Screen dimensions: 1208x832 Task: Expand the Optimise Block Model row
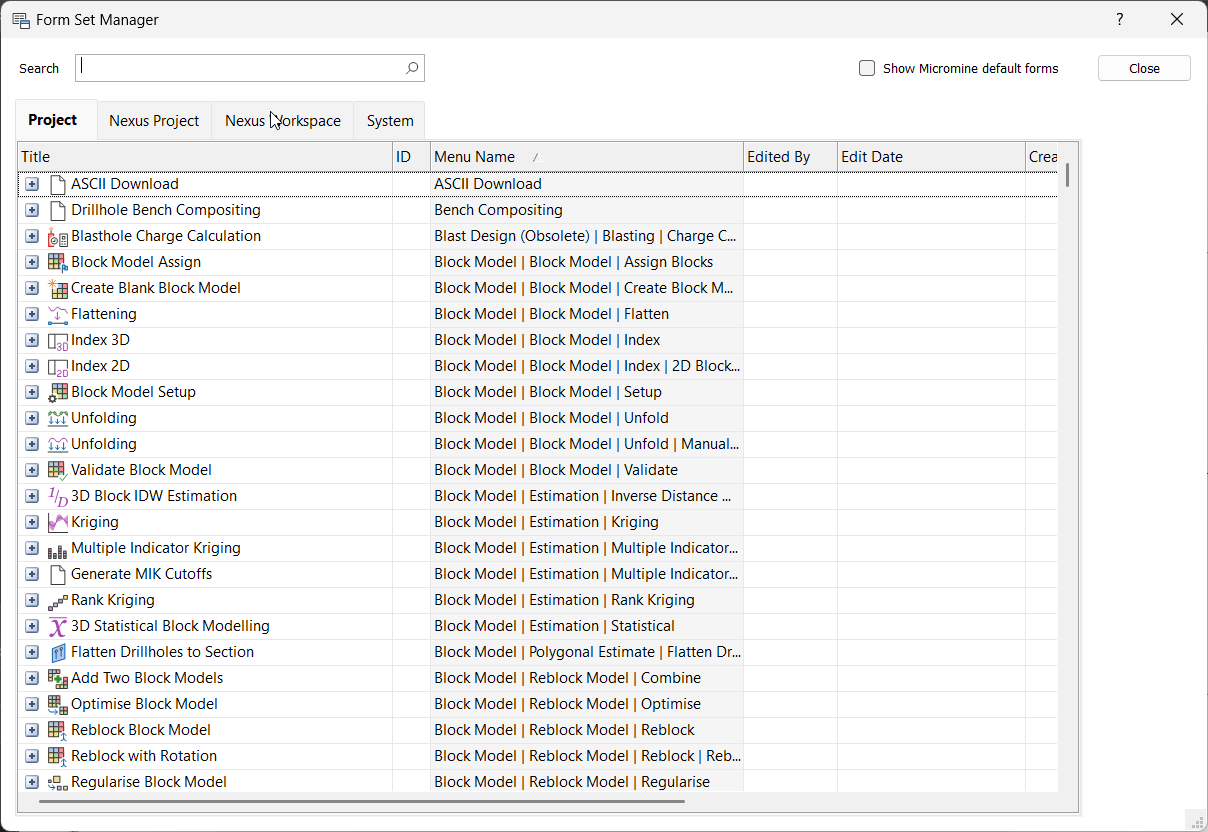pos(32,704)
